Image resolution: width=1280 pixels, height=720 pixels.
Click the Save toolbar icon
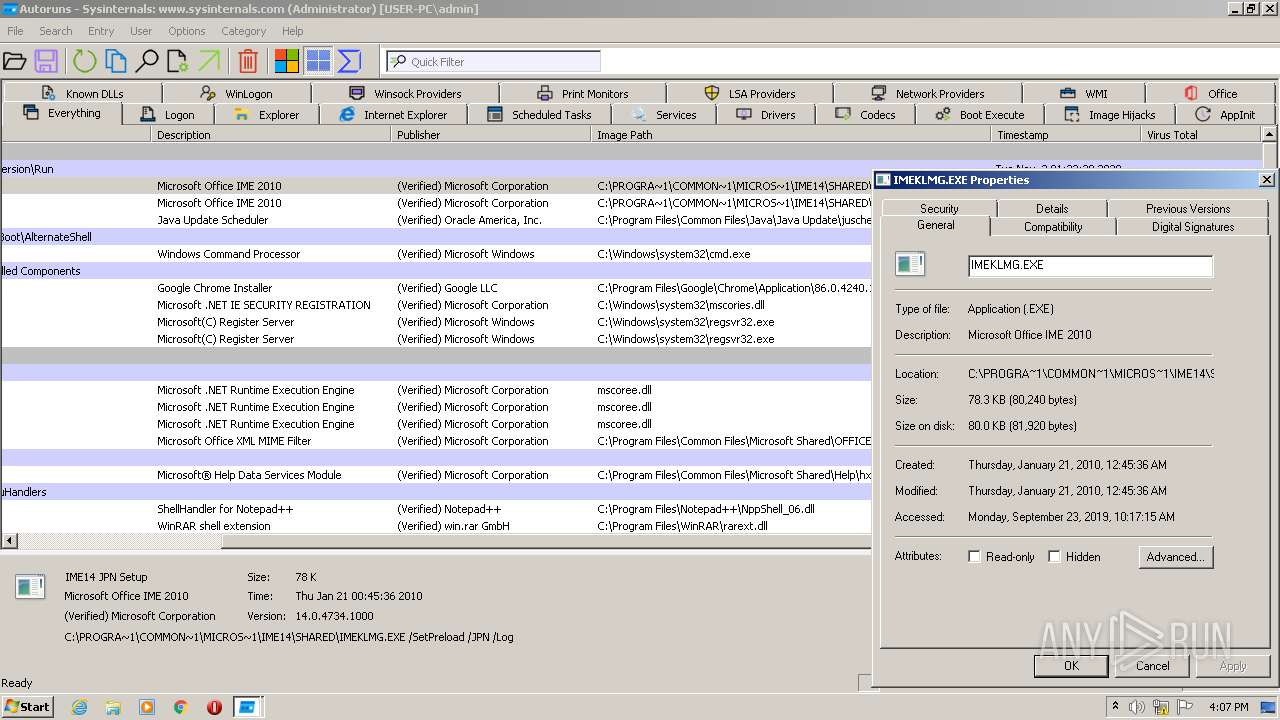[x=46, y=61]
